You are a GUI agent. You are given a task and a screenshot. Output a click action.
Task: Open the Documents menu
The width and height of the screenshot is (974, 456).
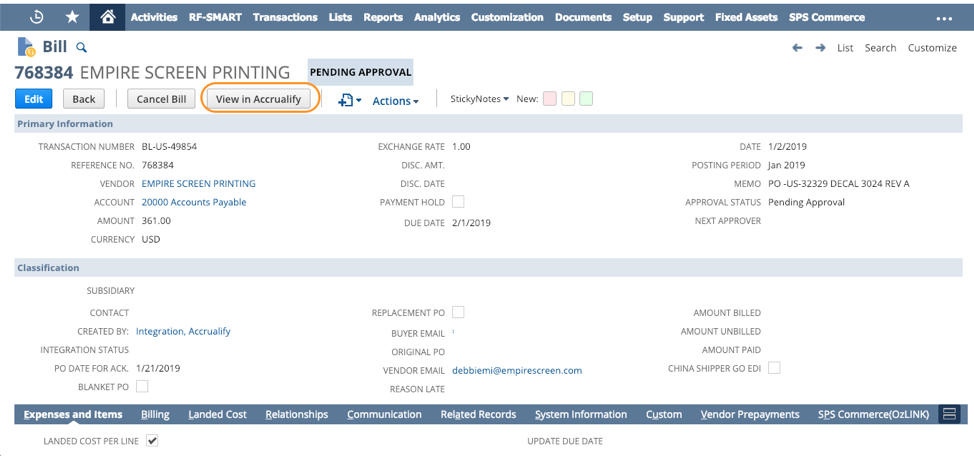[x=583, y=17]
